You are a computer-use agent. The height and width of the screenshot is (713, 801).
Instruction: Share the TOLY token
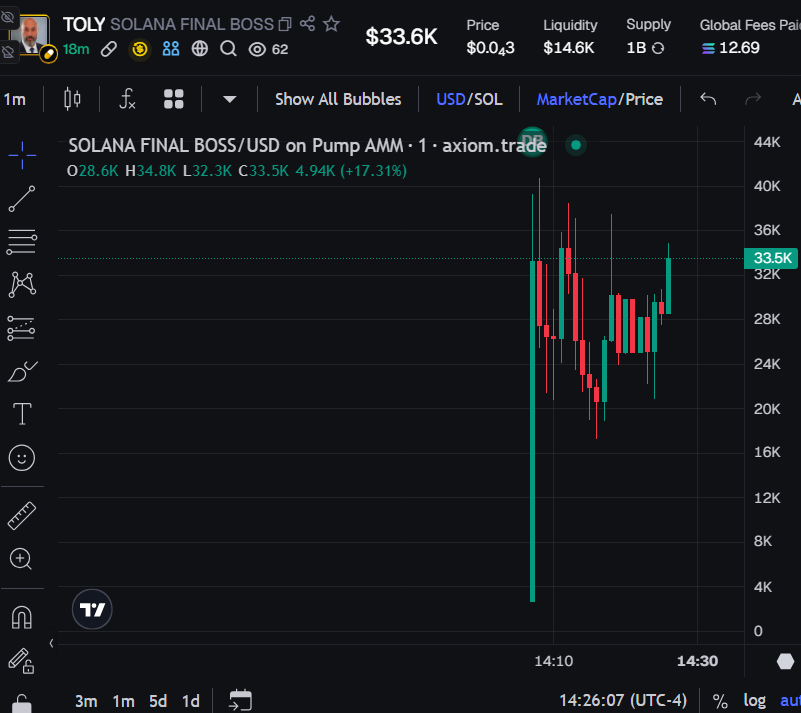coord(307,23)
